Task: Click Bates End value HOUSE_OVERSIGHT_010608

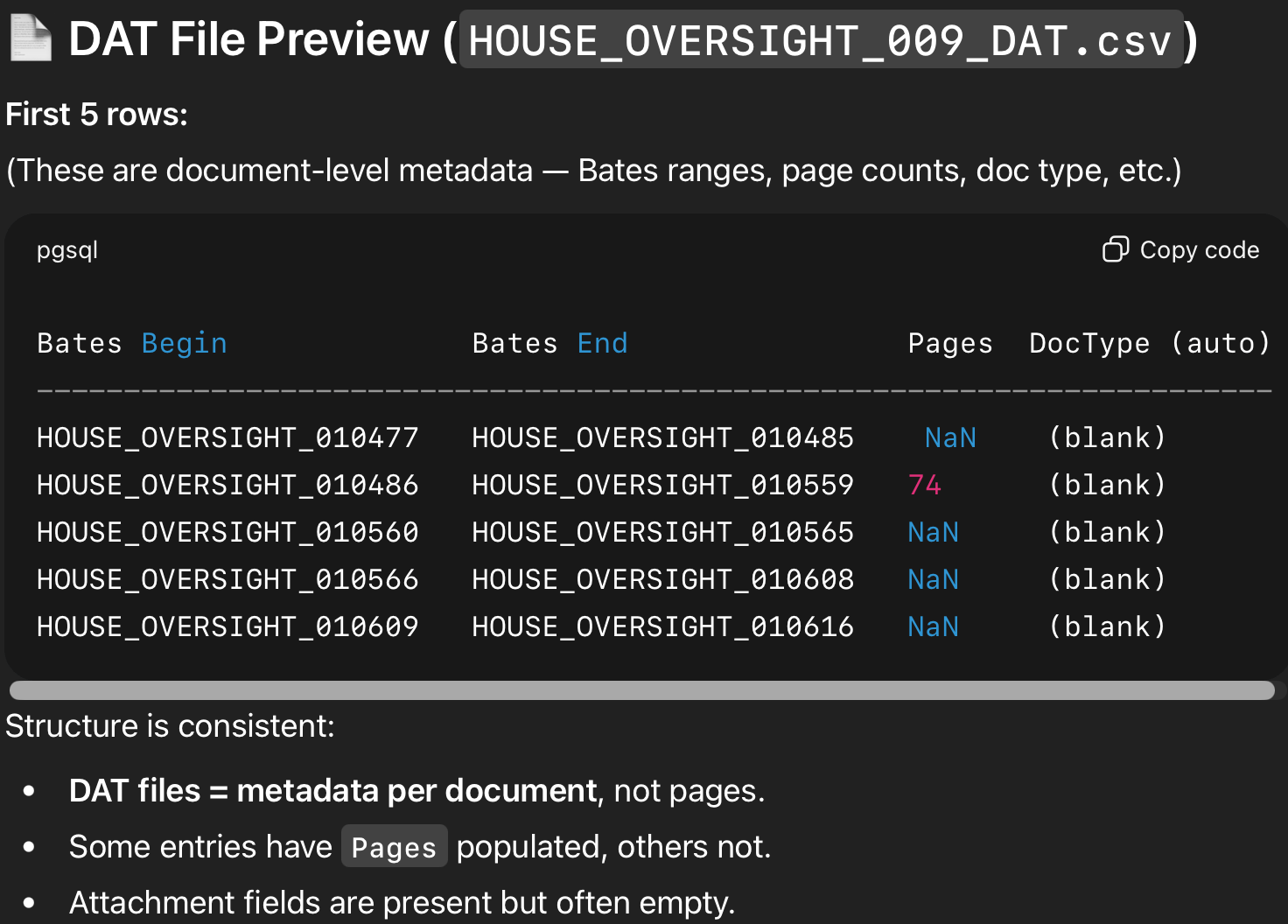Action: (663, 579)
